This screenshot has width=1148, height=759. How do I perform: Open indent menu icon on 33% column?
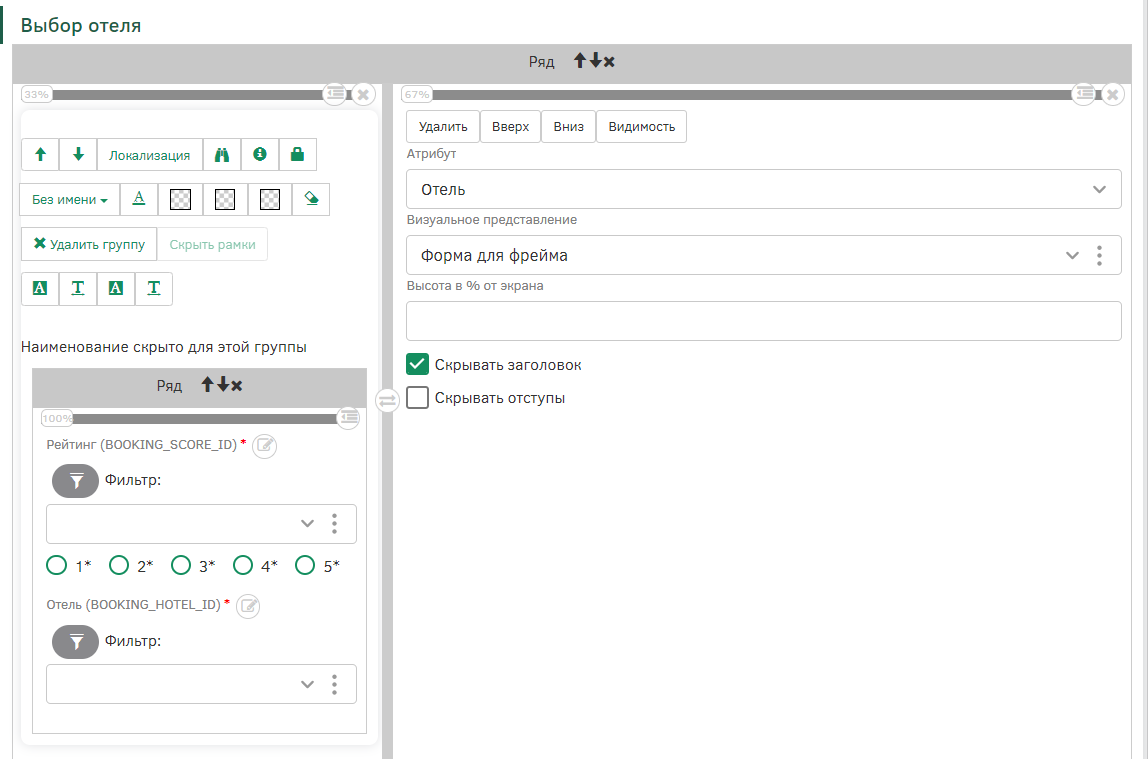(x=335, y=94)
